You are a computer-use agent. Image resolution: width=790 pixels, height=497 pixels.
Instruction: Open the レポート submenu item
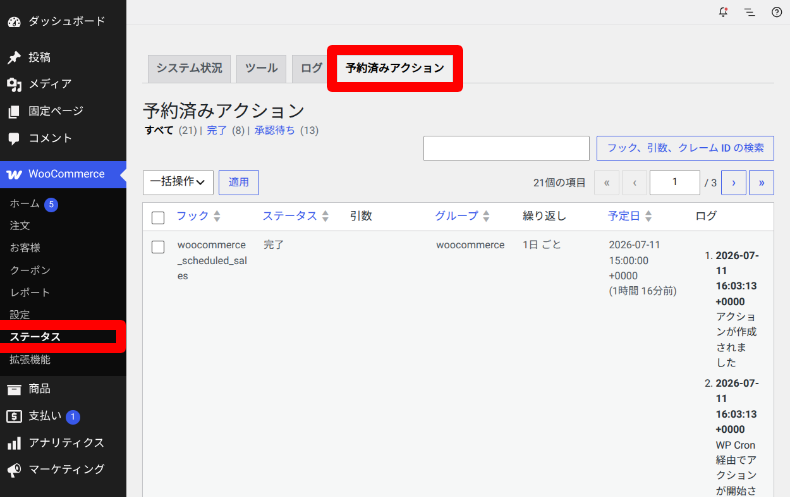click(x=30, y=292)
